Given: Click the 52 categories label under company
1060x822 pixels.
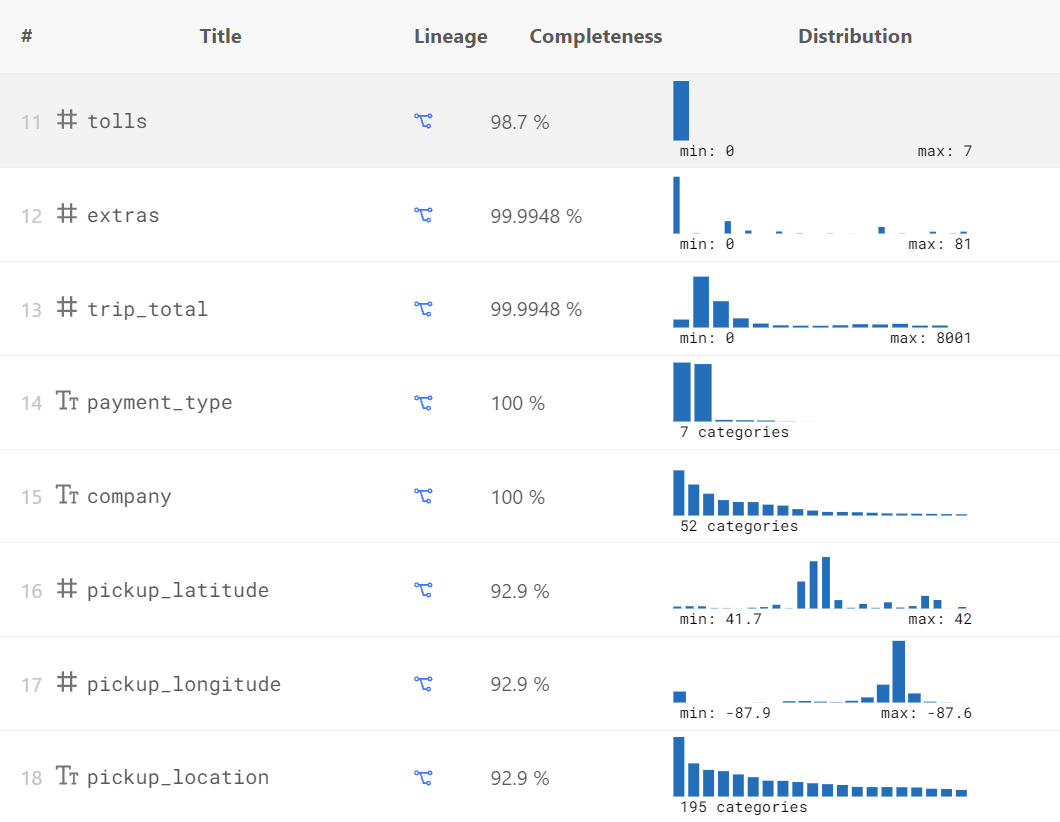Looking at the screenshot, I should [x=737, y=525].
